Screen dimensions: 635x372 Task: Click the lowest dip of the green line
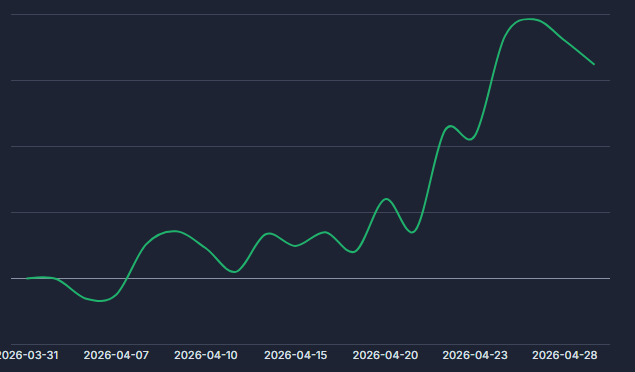coord(100,301)
